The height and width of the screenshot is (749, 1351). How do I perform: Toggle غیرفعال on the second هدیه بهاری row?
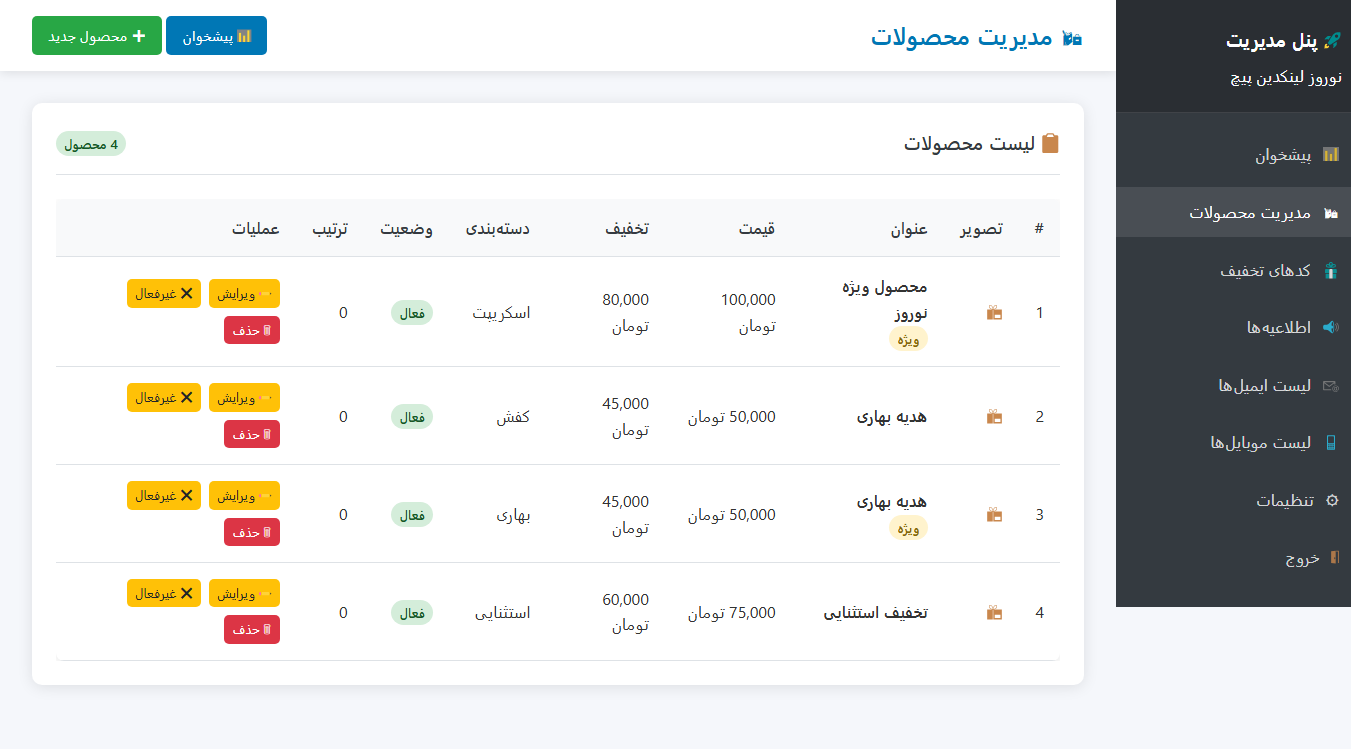[x=163, y=495]
